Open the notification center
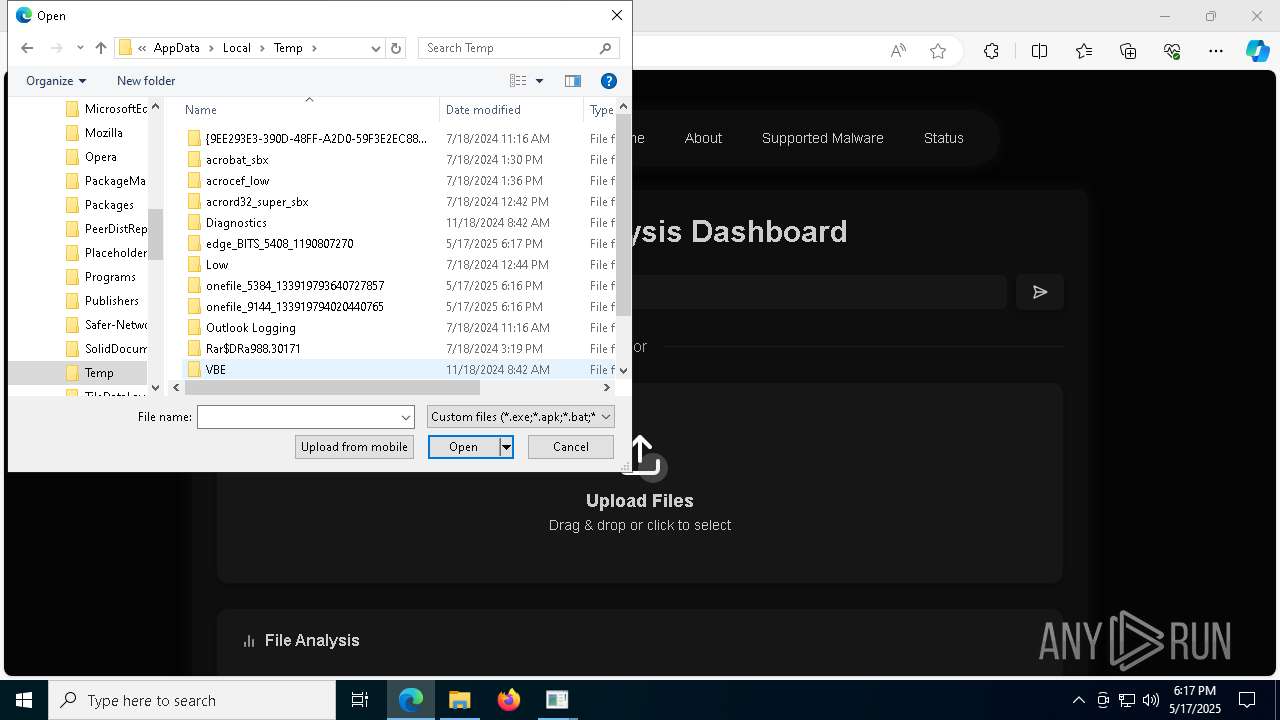 (1247, 700)
